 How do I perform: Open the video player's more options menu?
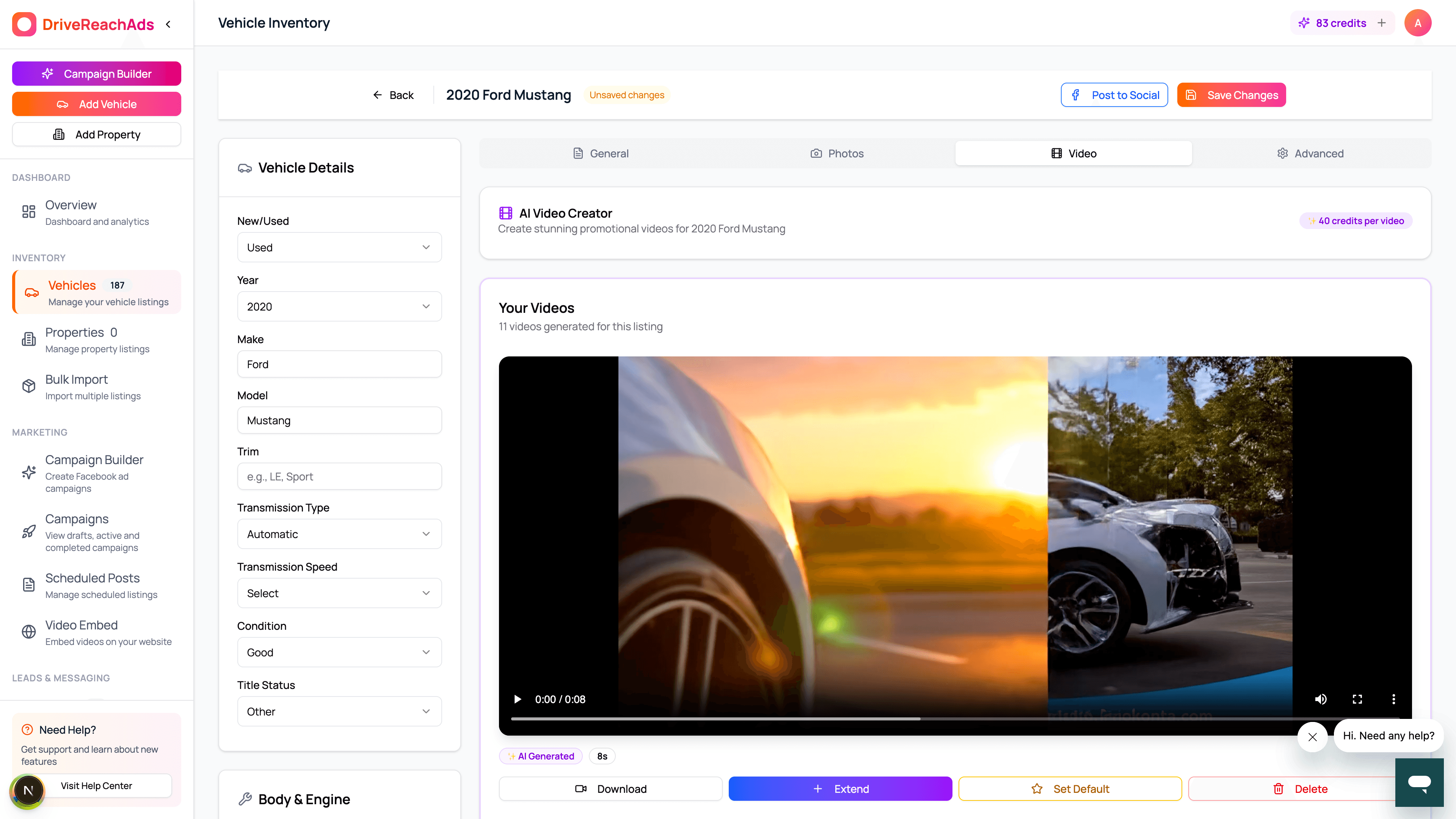[1394, 699]
